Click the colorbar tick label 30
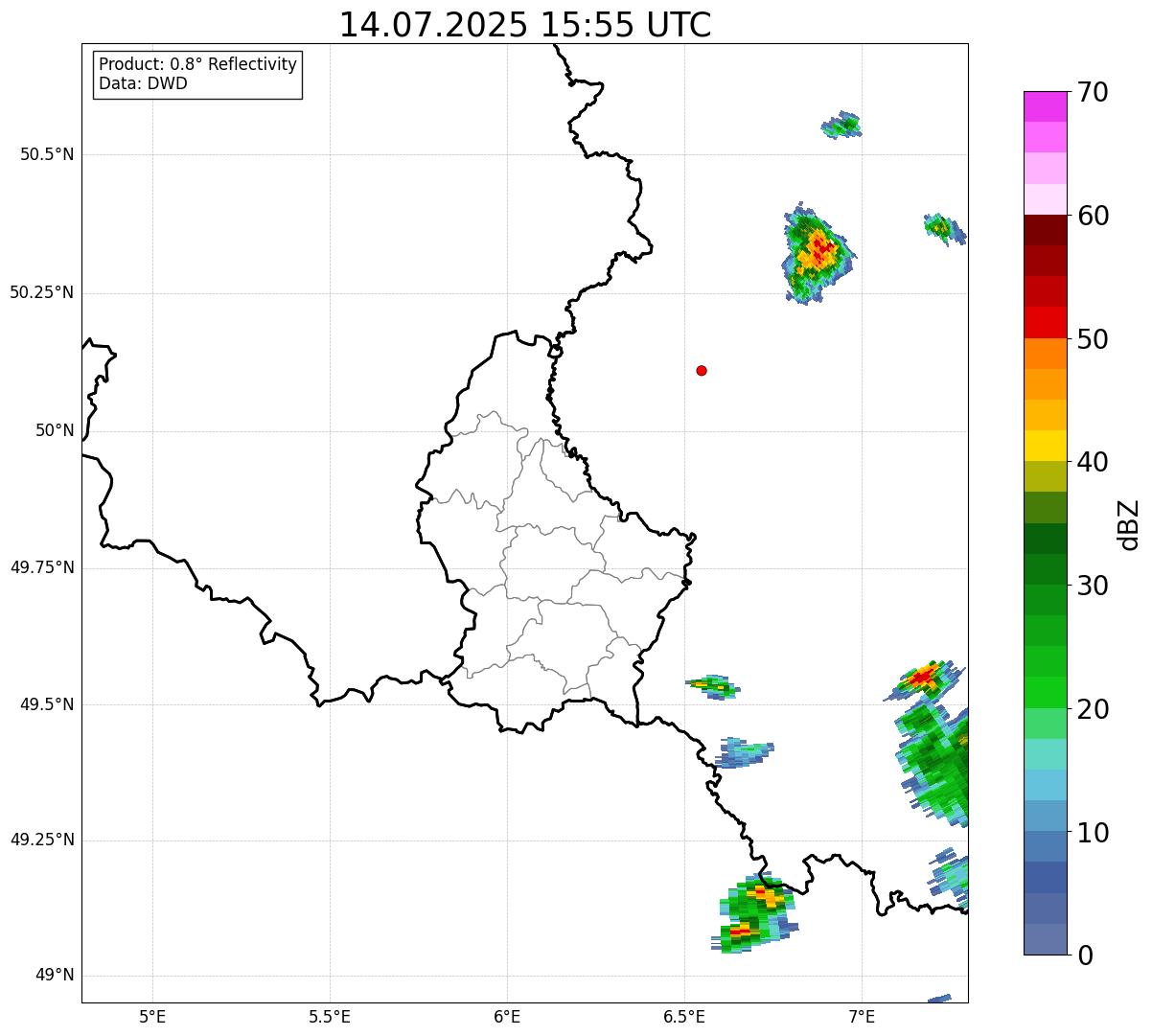The width and height of the screenshot is (1152, 1036). 1093,586
